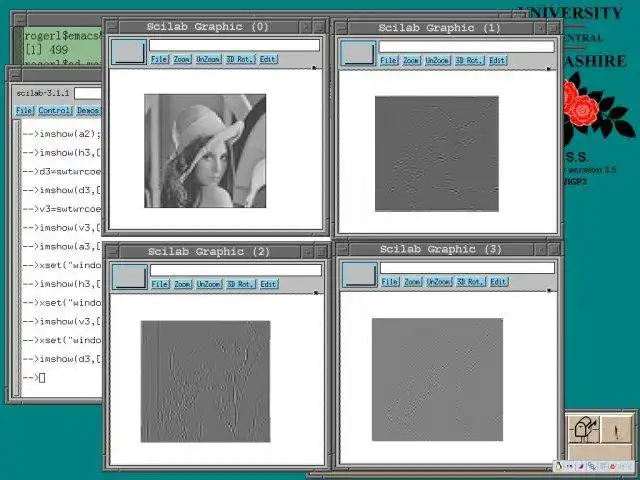Click pane grip in Scilab Graphic (3)
The height and width of the screenshot is (480, 640).
point(550,290)
